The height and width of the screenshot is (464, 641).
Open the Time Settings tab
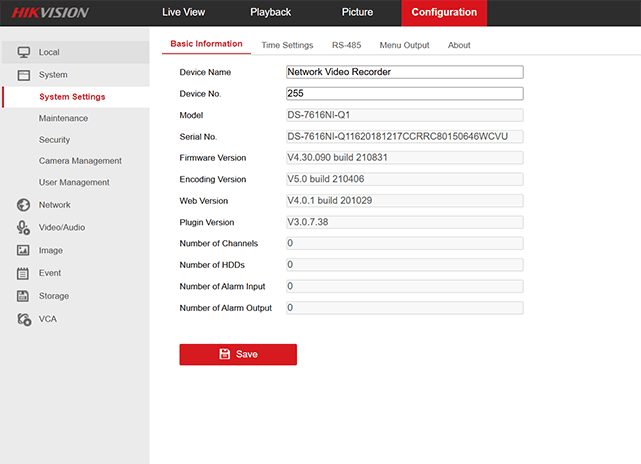(287, 45)
